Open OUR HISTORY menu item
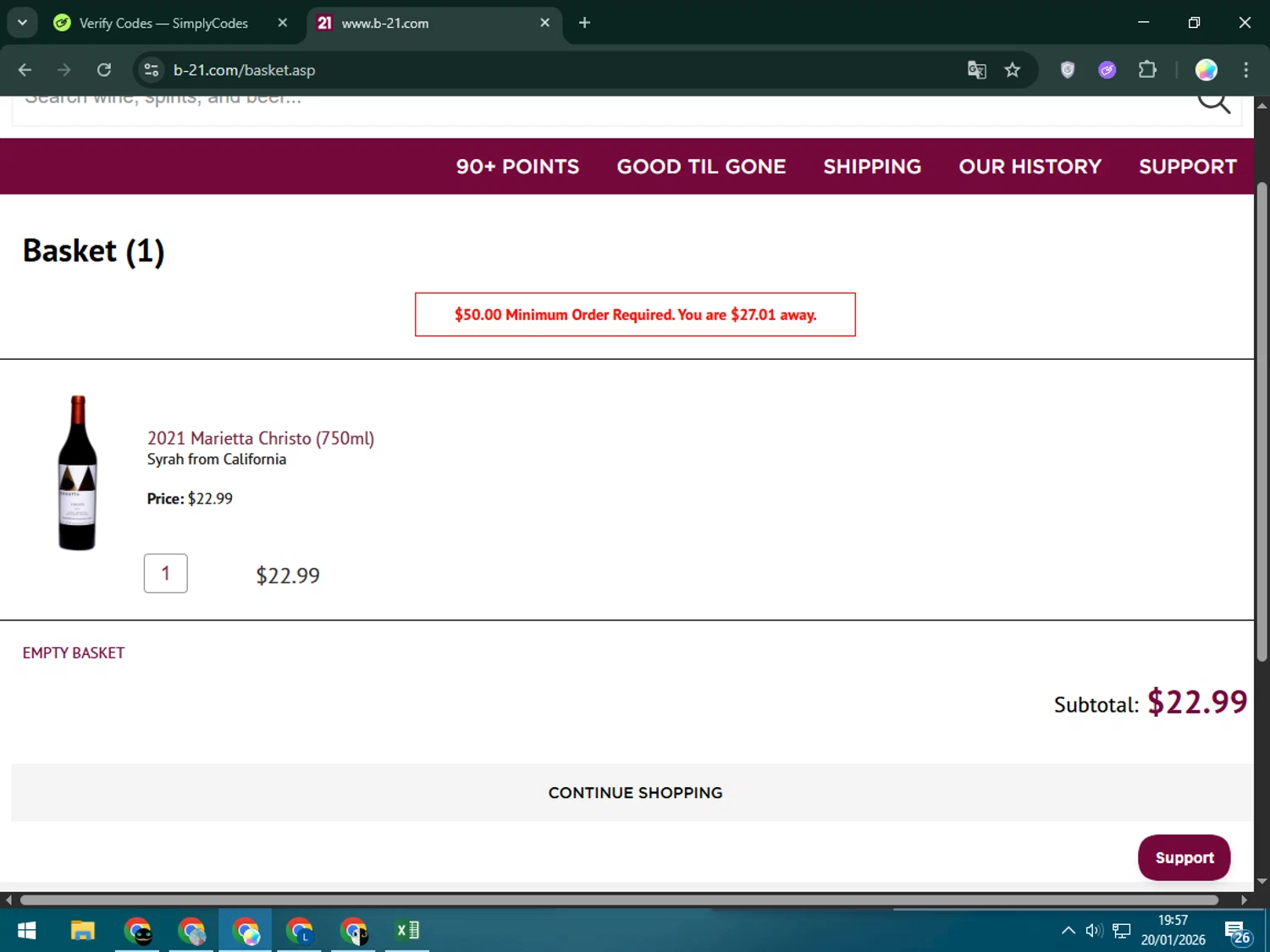1270x952 pixels. [x=1030, y=167]
